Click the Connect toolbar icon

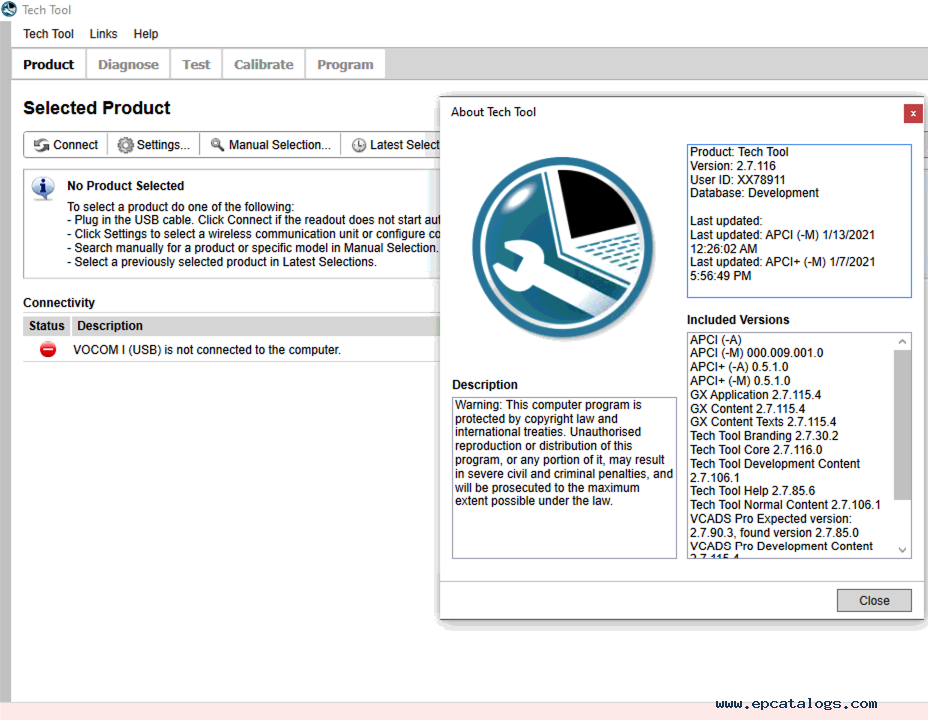pyautogui.click(x=42, y=145)
